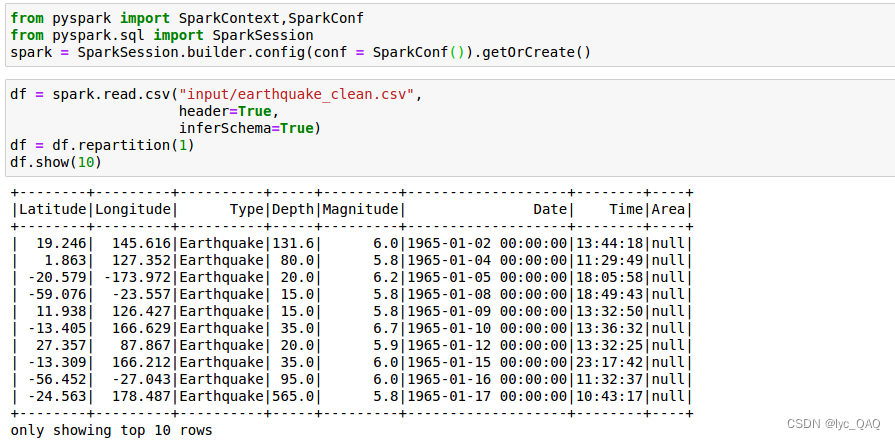Image resolution: width=895 pixels, height=440 pixels.
Task: Click the getOrCreate() call in first cell
Action: click(537, 53)
